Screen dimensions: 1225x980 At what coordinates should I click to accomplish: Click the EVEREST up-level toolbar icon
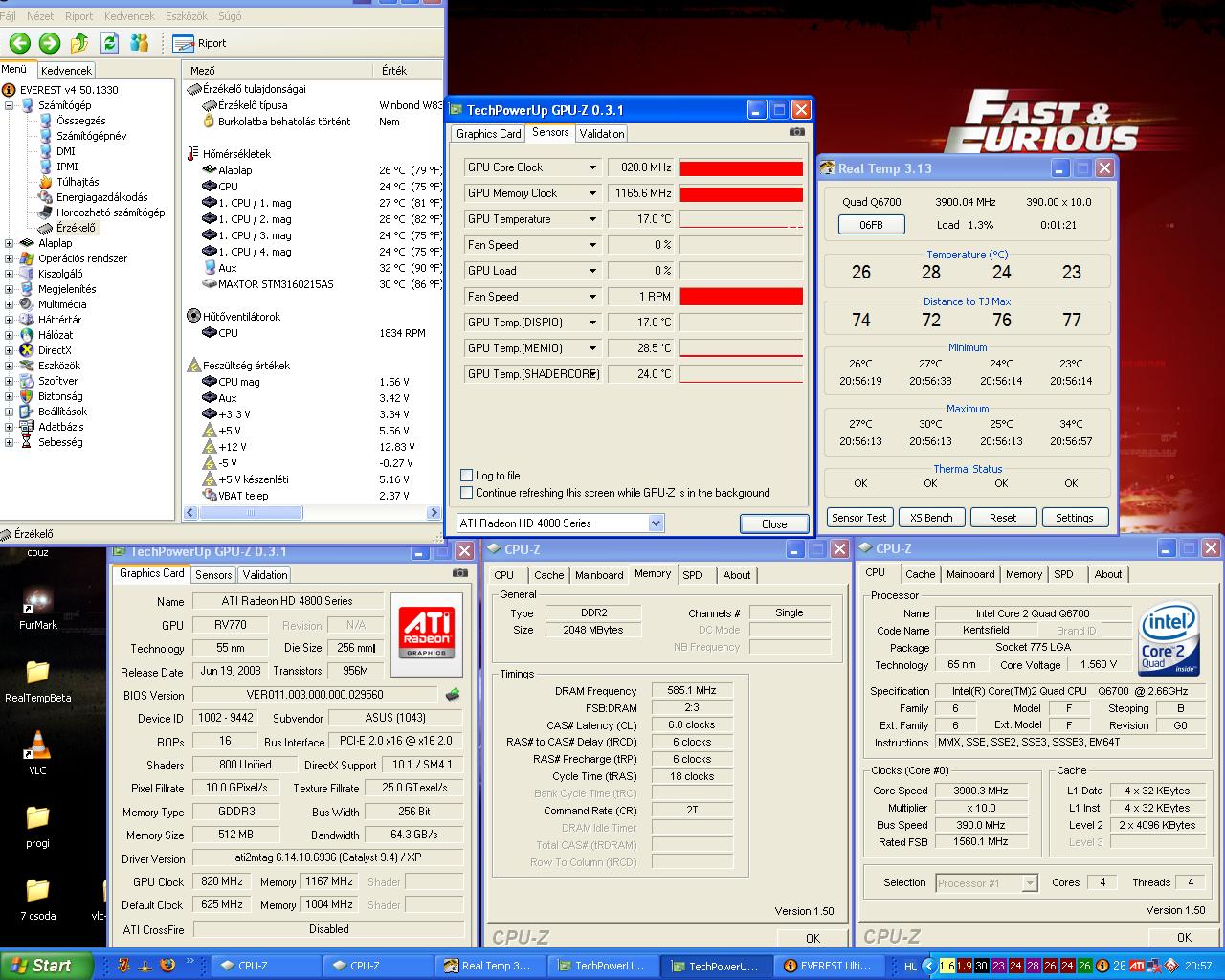[x=79, y=43]
